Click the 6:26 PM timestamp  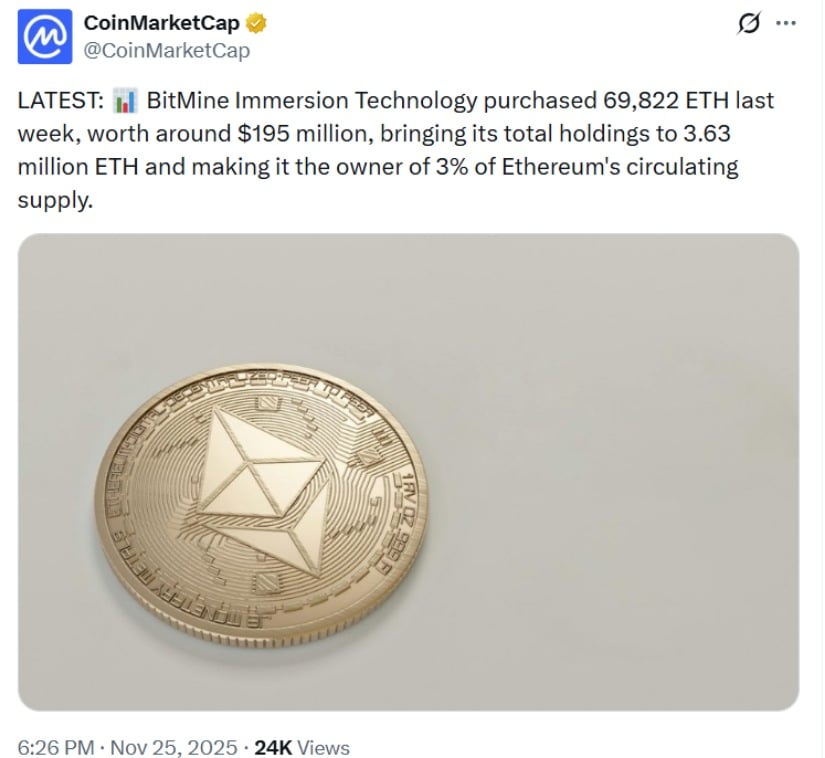pos(55,747)
